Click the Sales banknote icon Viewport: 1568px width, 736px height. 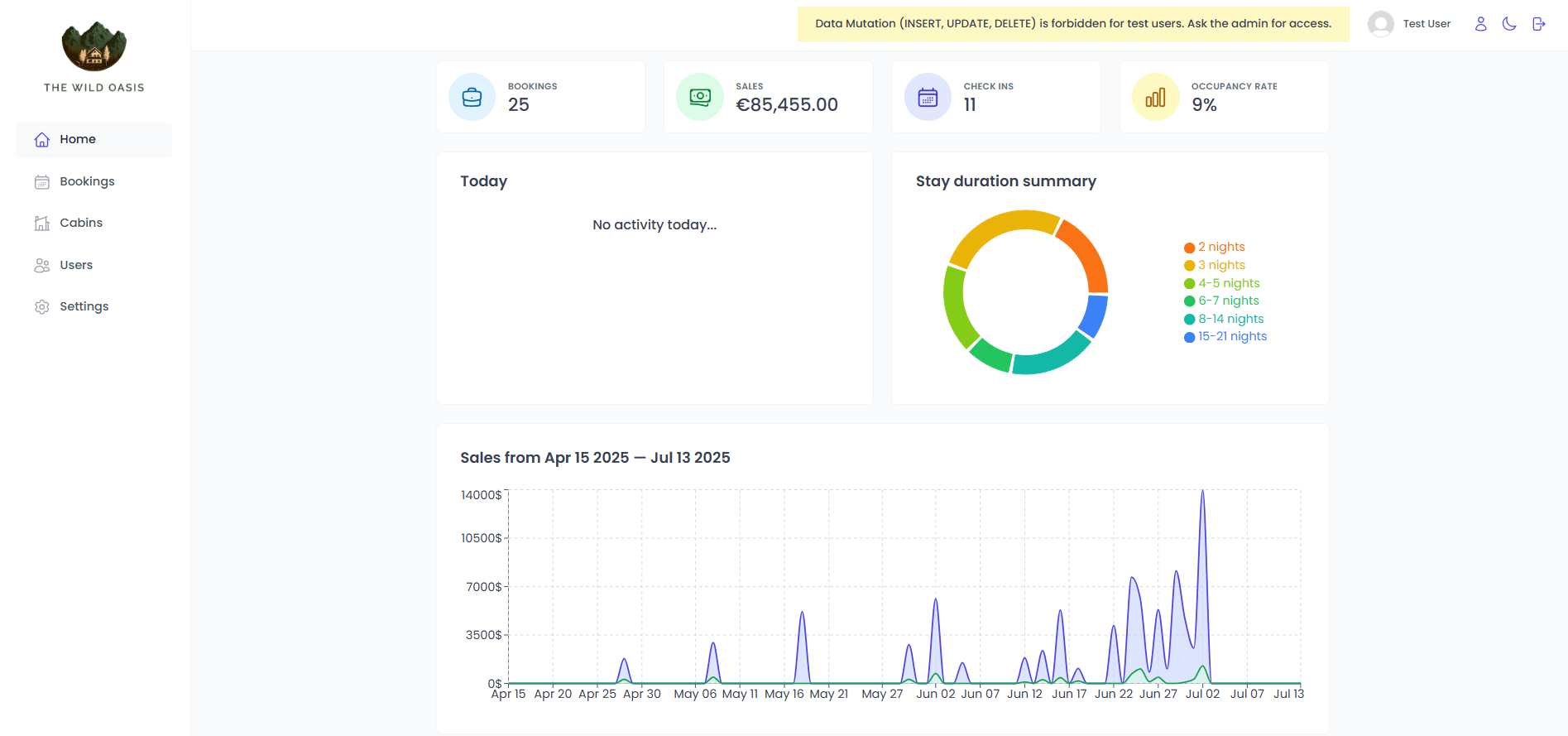coord(700,97)
